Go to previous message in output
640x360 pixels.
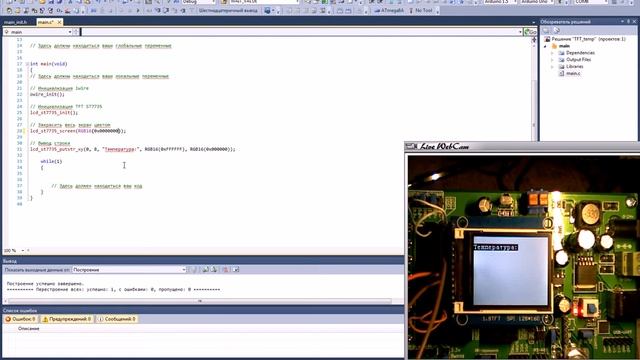205,270
